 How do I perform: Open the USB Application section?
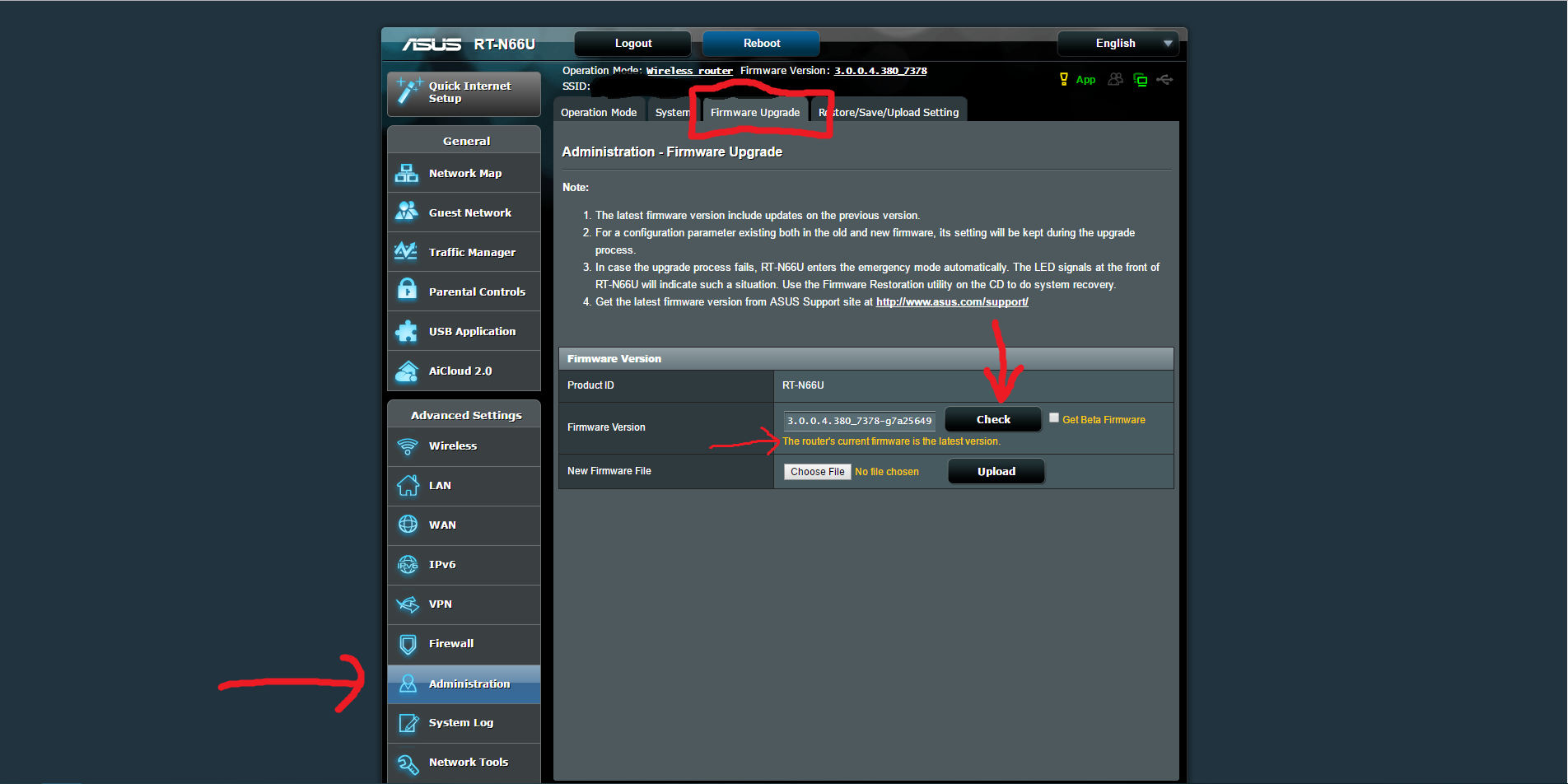coord(471,330)
